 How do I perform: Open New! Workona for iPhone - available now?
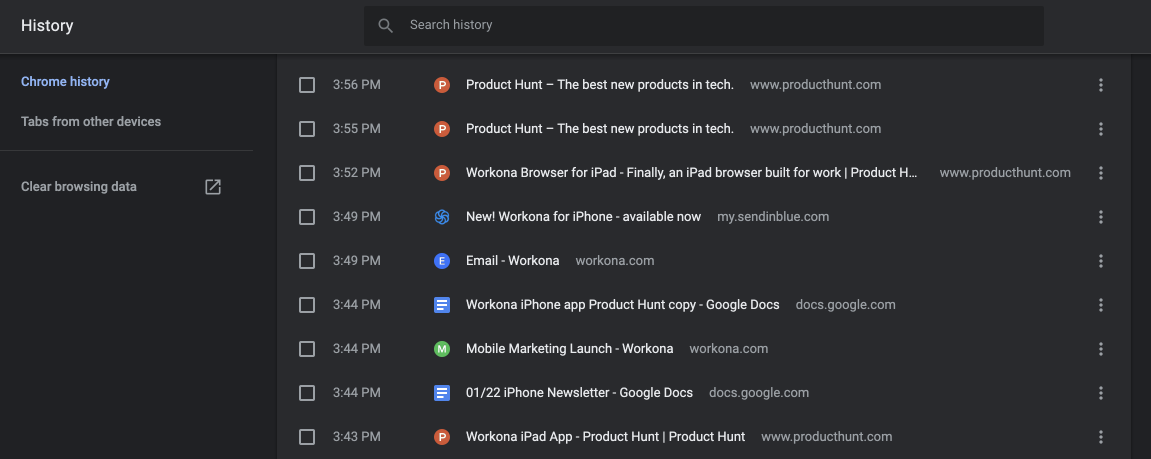pyautogui.click(x=584, y=217)
